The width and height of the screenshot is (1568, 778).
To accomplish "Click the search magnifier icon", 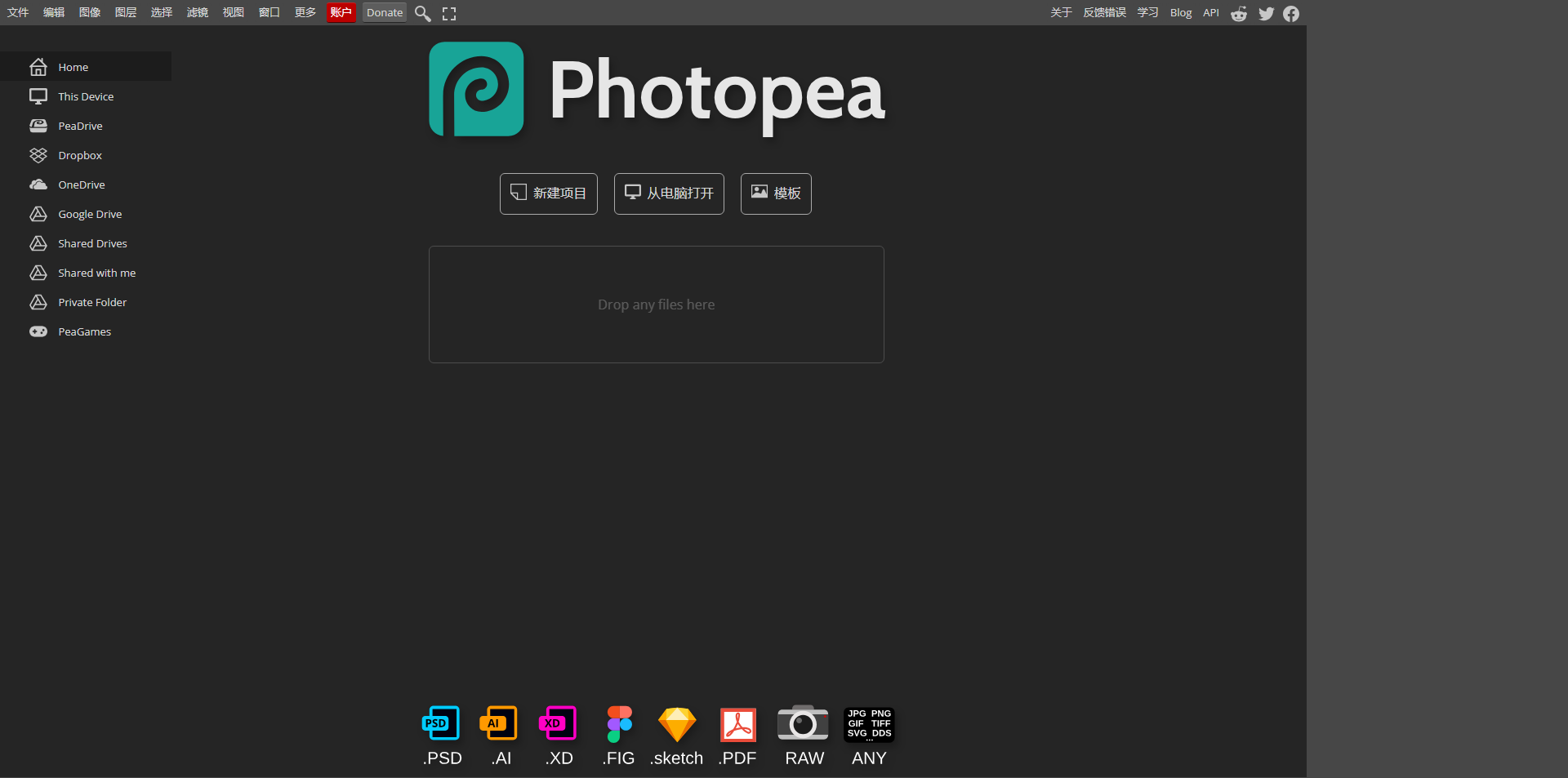I will (x=422, y=13).
